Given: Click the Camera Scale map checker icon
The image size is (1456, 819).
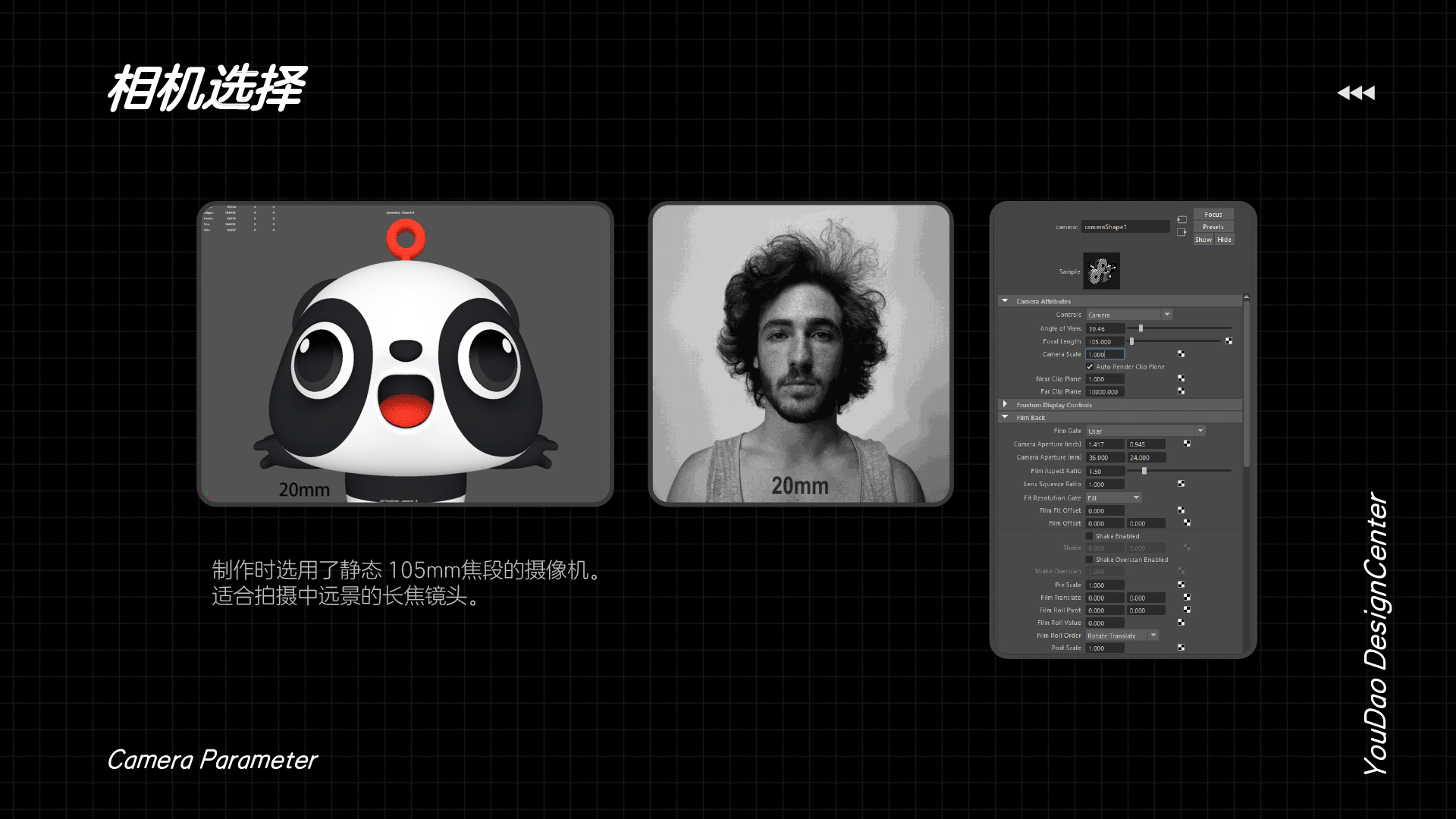Looking at the screenshot, I should [1181, 354].
